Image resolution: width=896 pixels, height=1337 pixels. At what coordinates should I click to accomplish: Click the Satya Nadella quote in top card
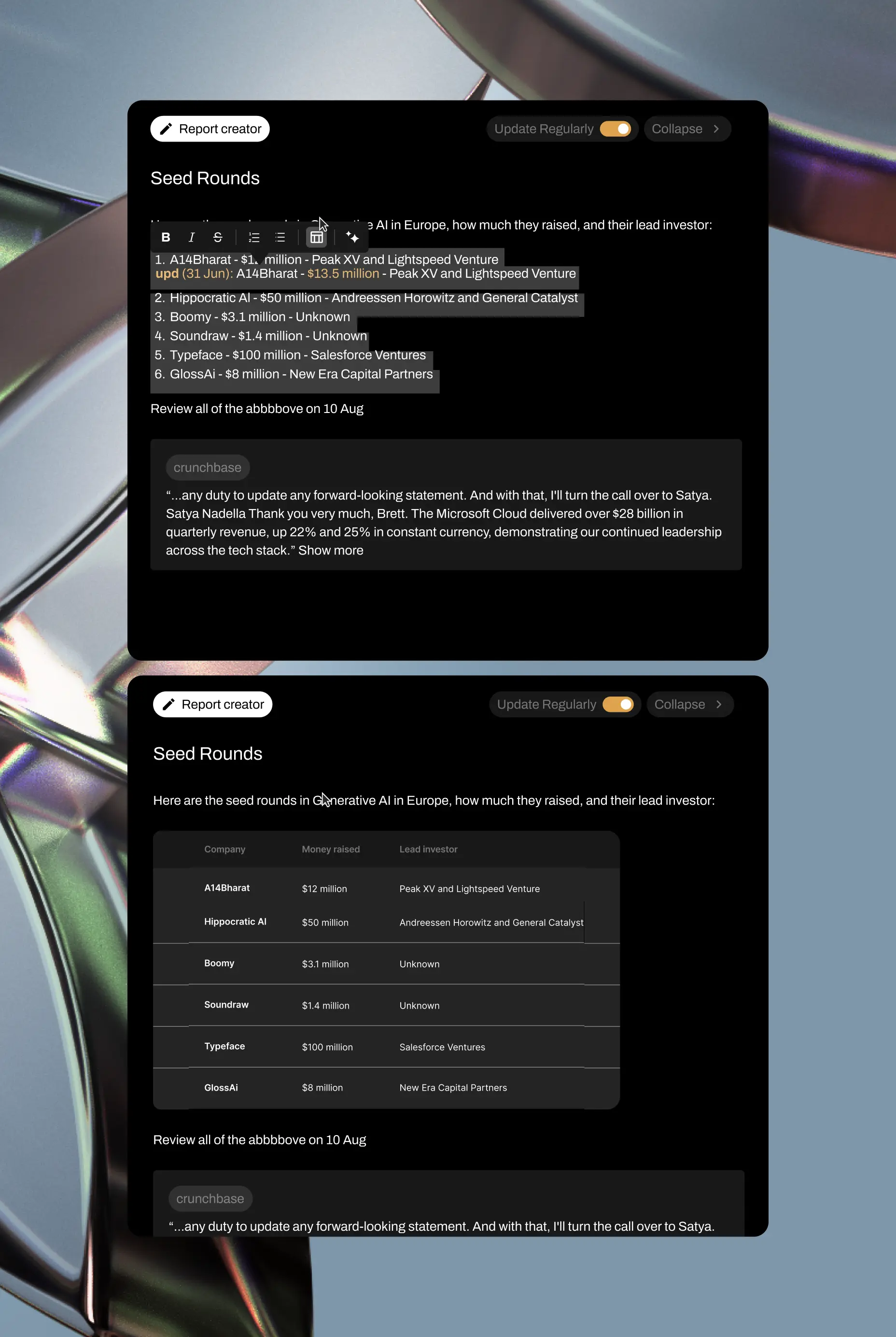pyautogui.click(x=444, y=523)
